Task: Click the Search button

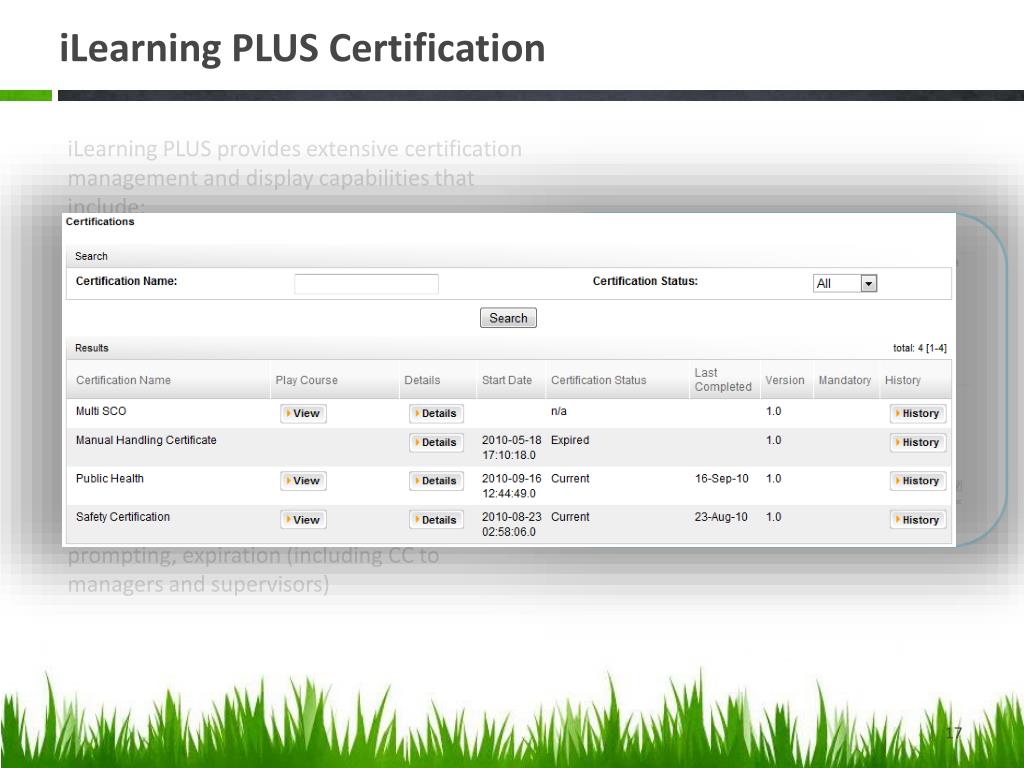Action: (x=508, y=318)
